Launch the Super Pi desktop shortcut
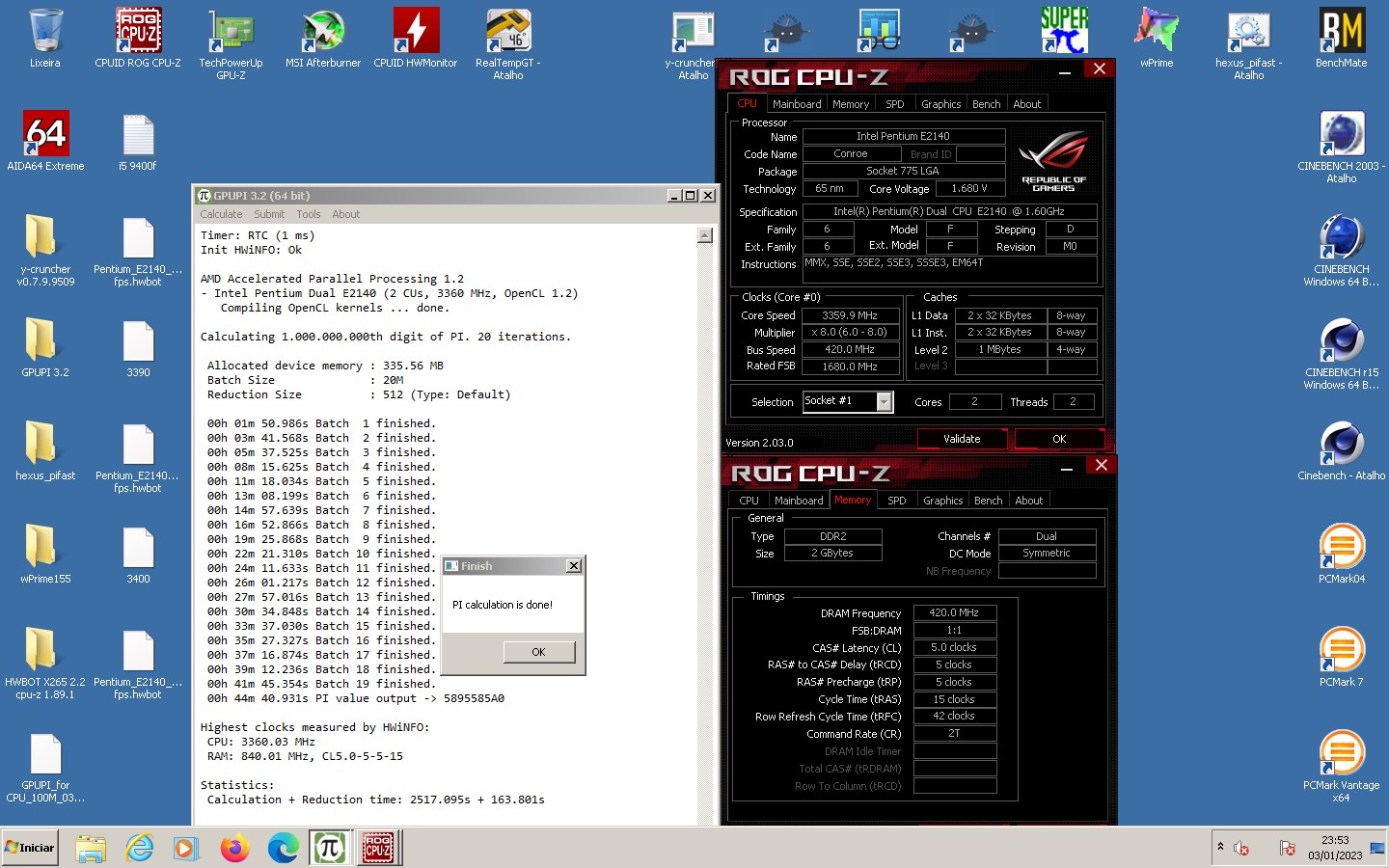The image size is (1389, 868). tap(1064, 30)
